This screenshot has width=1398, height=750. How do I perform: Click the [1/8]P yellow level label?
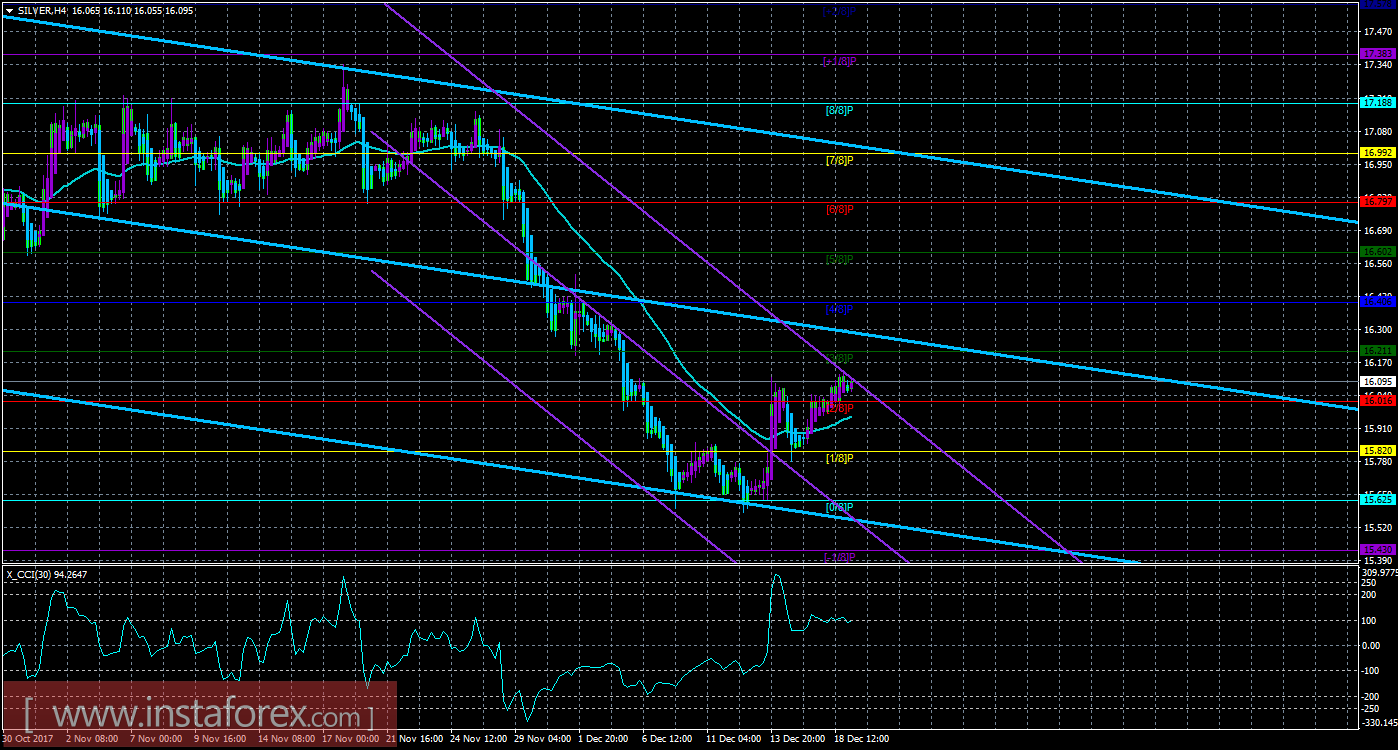pos(839,458)
